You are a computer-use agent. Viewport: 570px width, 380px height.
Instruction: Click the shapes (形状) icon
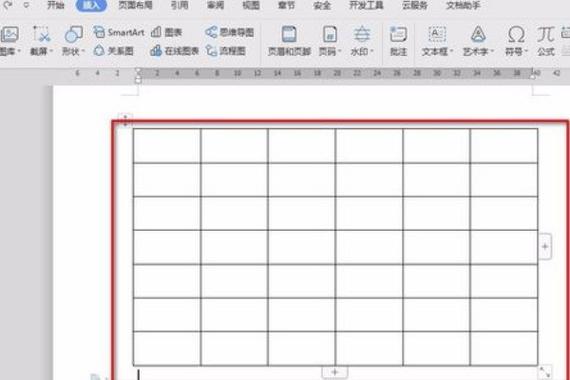click(73, 35)
